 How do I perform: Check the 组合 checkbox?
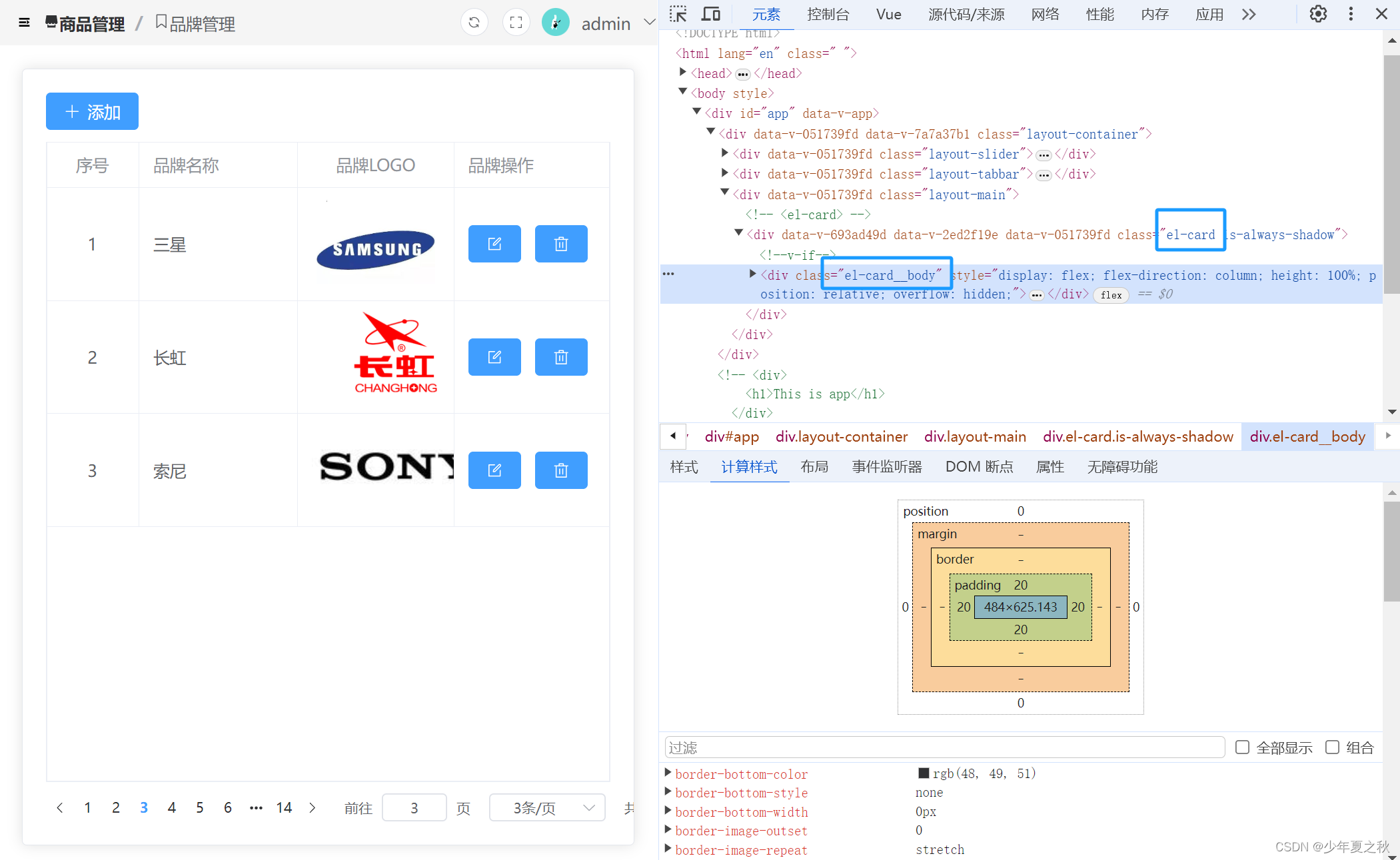click(x=1332, y=747)
